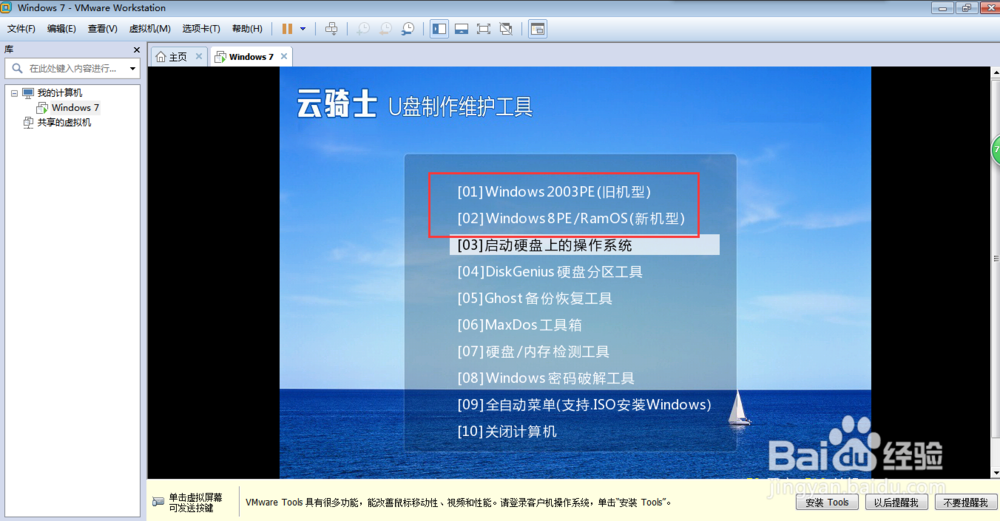
Task: Open the 文件(F) menu
Action: point(21,29)
